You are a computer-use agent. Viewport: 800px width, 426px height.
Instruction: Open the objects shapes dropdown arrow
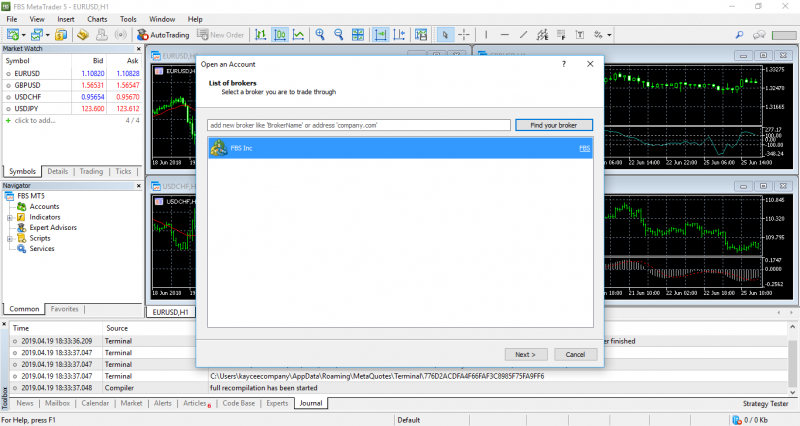tap(609, 35)
